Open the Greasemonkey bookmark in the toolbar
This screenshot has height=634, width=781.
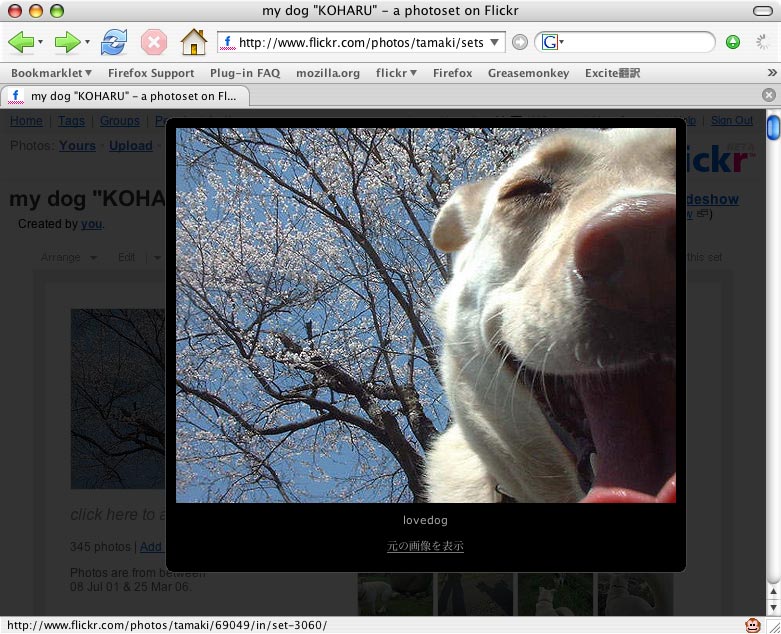[528, 73]
